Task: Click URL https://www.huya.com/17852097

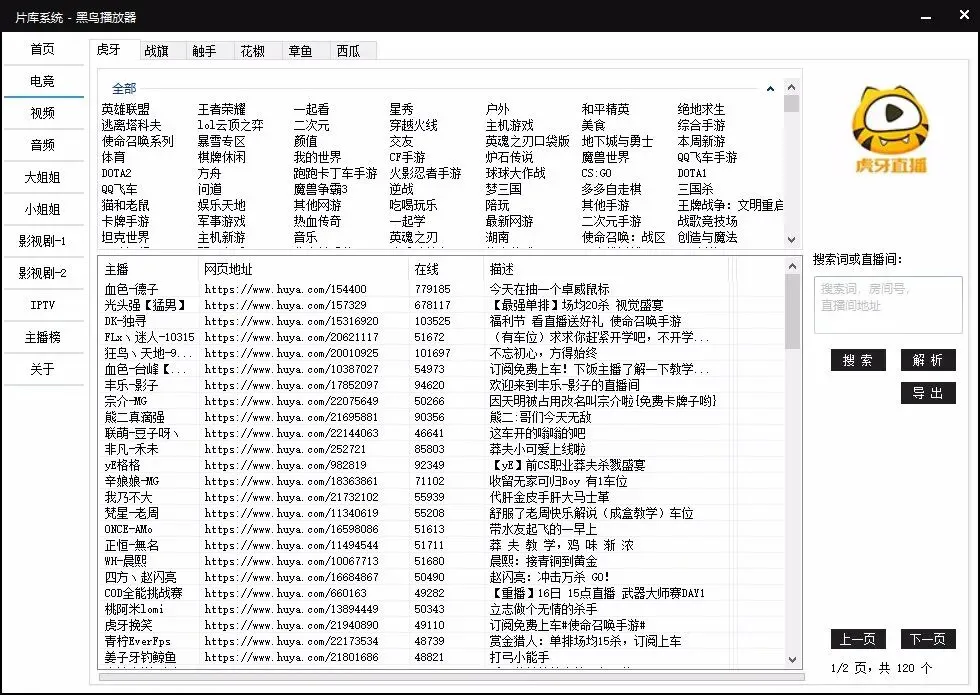Action: coord(291,386)
